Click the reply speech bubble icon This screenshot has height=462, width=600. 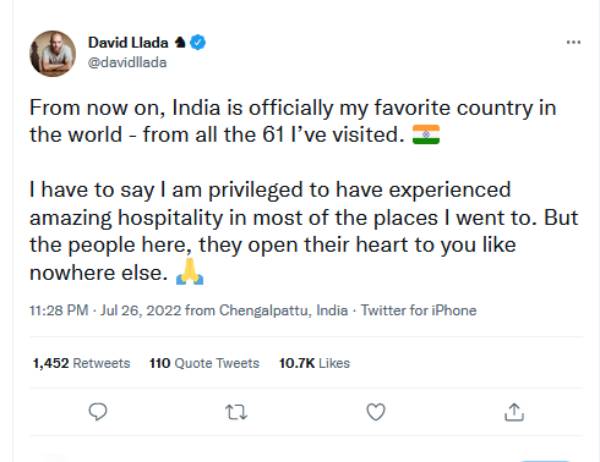[x=98, y=411]
